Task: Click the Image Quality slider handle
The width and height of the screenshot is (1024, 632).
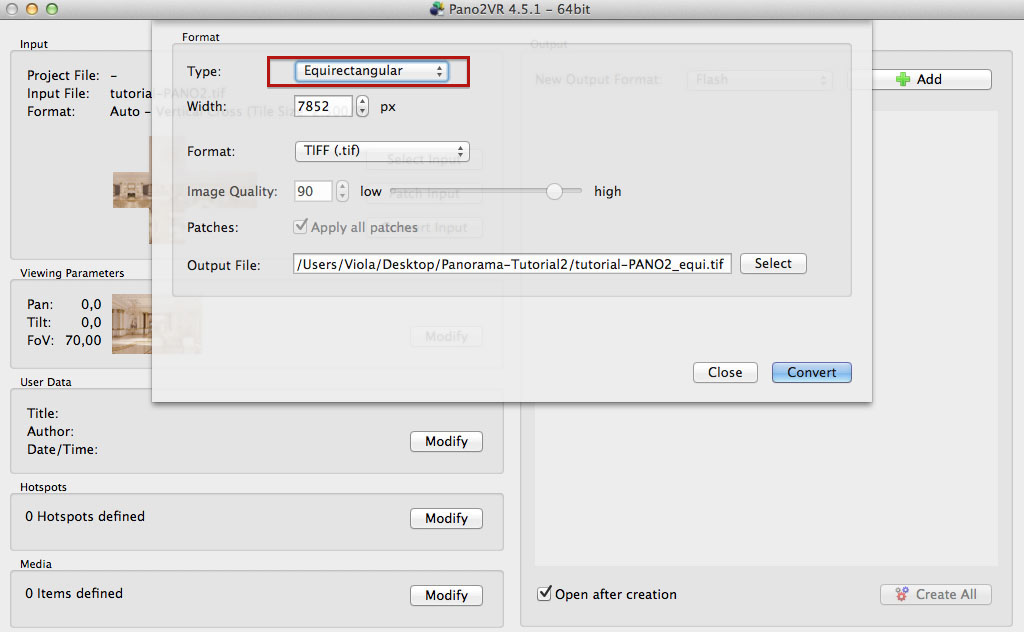Action: pos(554,191)
